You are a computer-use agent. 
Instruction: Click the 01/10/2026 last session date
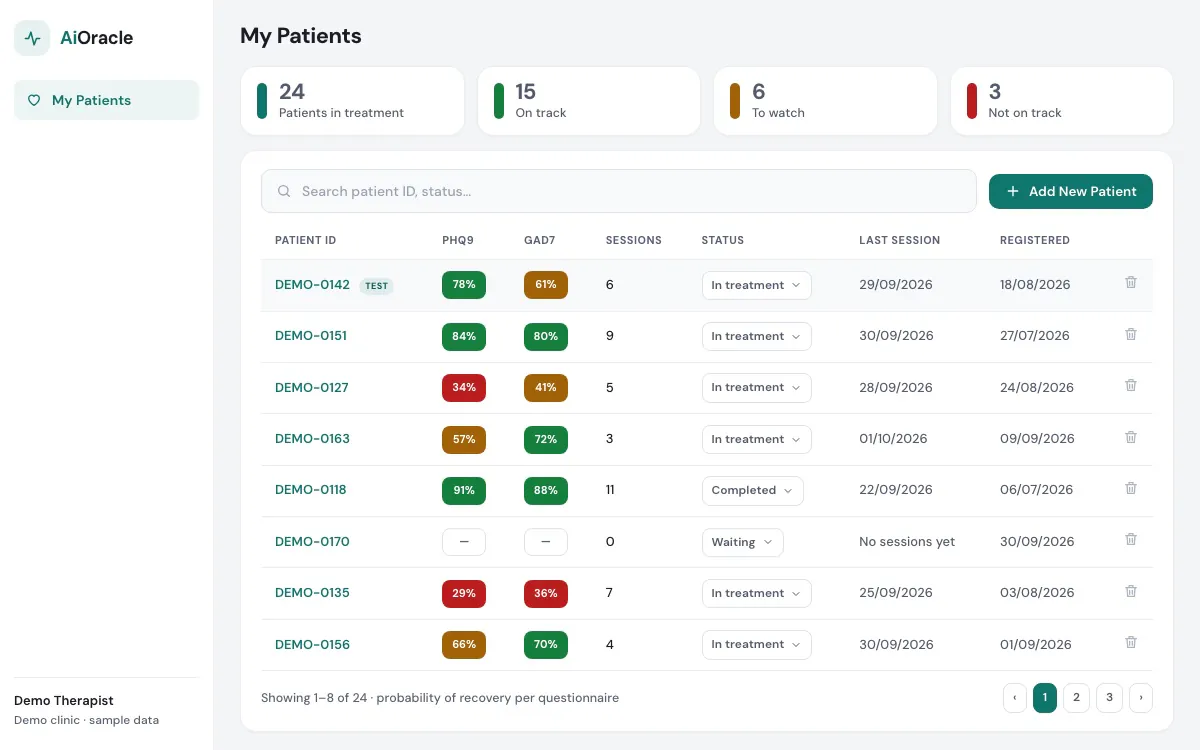(893, 439)
